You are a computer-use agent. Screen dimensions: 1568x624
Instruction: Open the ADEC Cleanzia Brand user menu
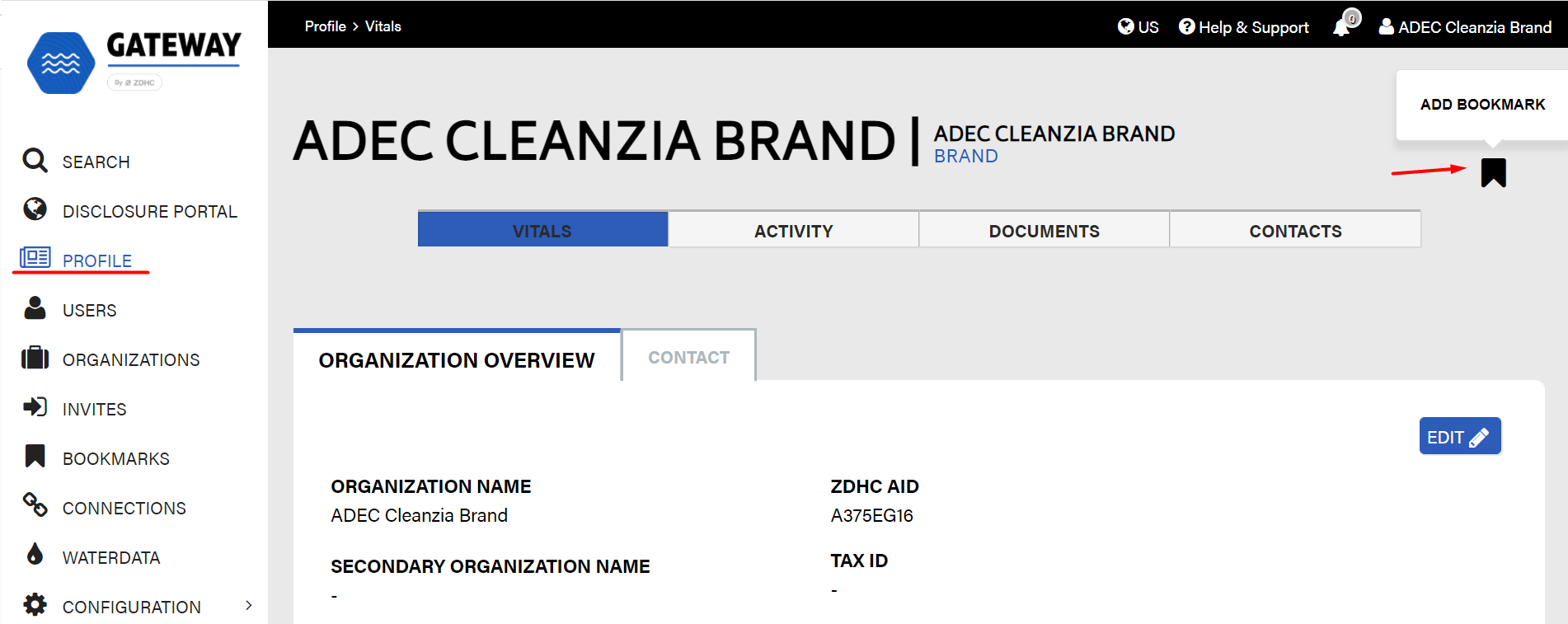[x=1465, y=27]
